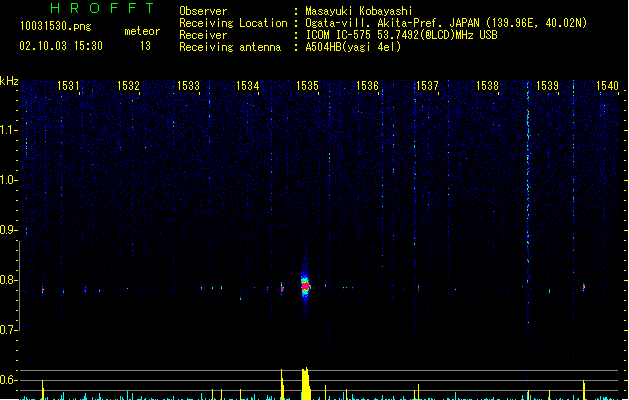629x400 pixels.
Task: Click the 1540 time axis label
Action: [607, 86]
